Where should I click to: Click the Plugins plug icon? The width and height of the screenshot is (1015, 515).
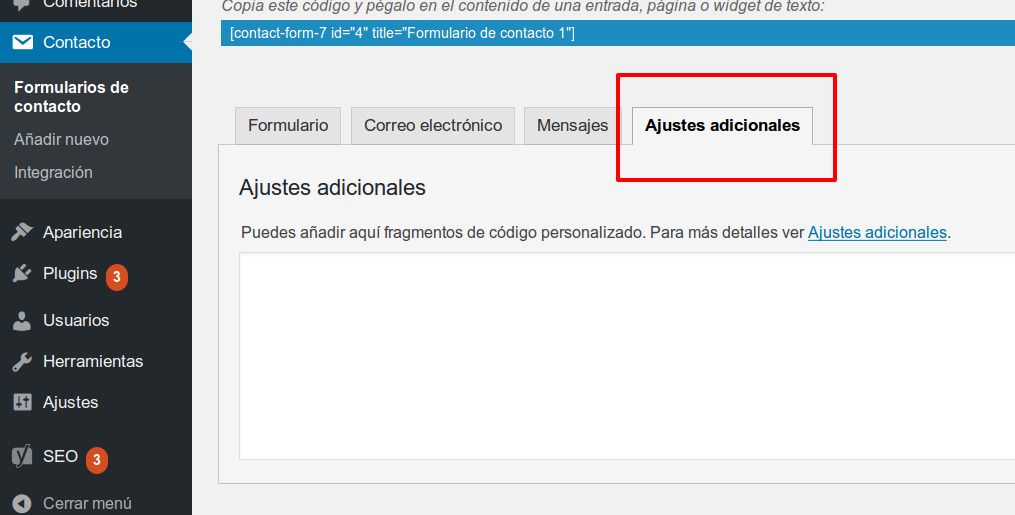(22, 274)
